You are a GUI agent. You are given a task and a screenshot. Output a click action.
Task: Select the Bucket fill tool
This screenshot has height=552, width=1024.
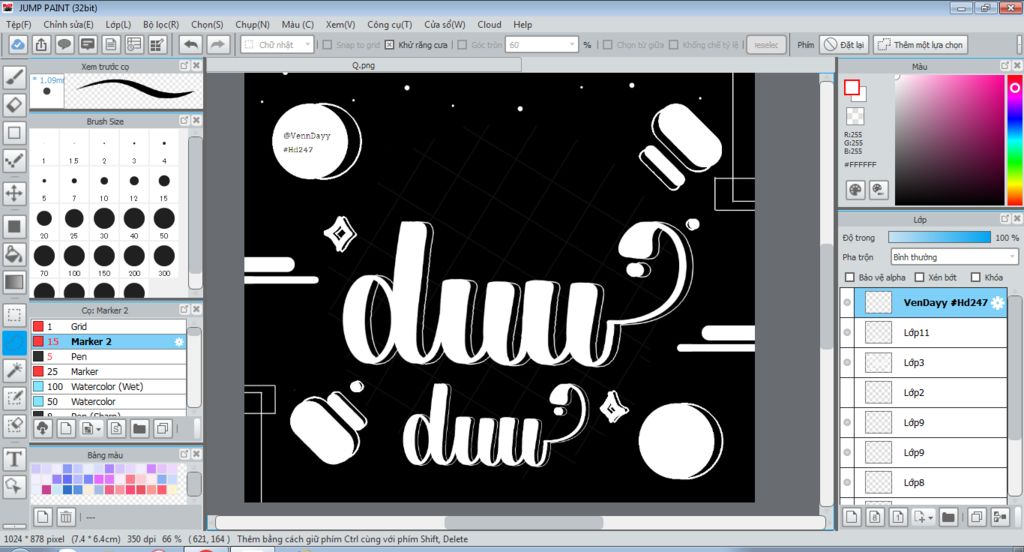tap(14, 254)
